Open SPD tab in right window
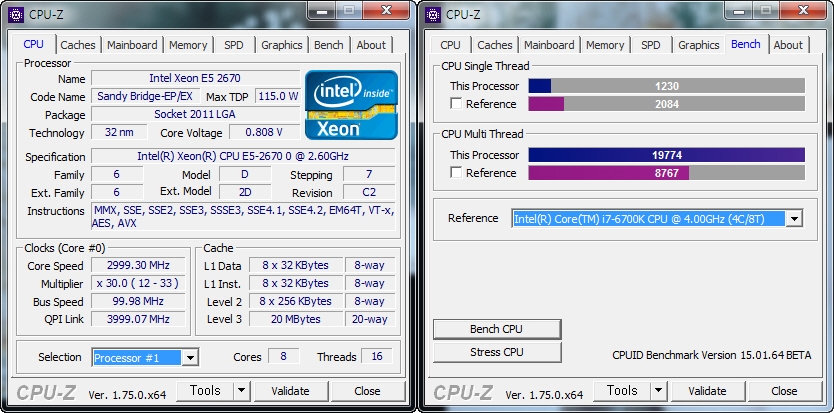The width and height of the screenshot is (834, 413). [x=650, y=45]
